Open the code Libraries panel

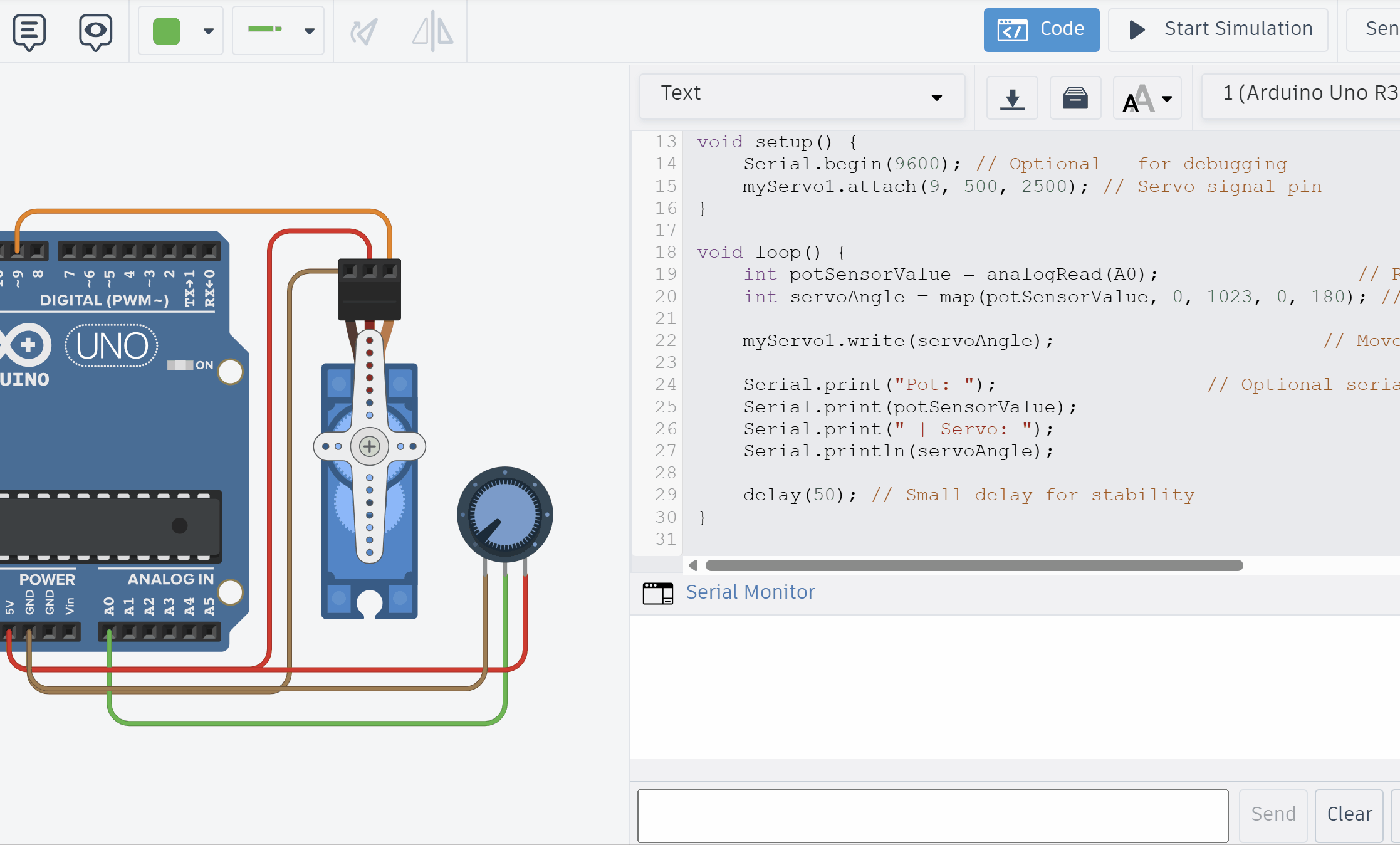click(1075, 98)
